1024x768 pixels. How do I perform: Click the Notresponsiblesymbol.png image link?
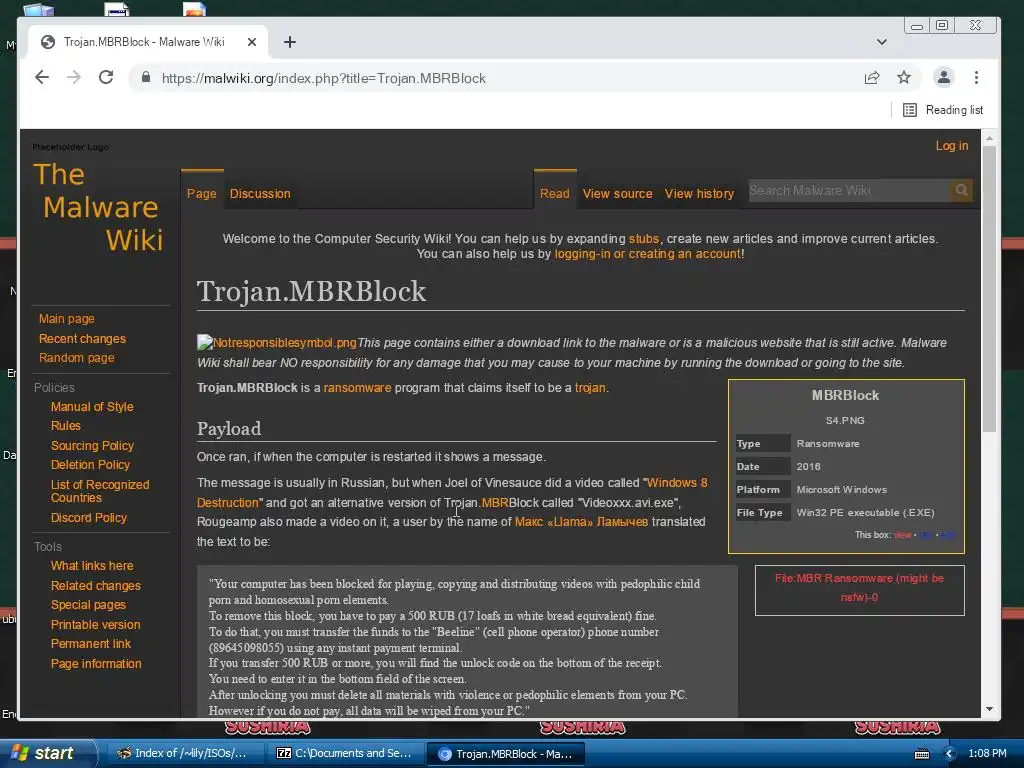(277, 343)
